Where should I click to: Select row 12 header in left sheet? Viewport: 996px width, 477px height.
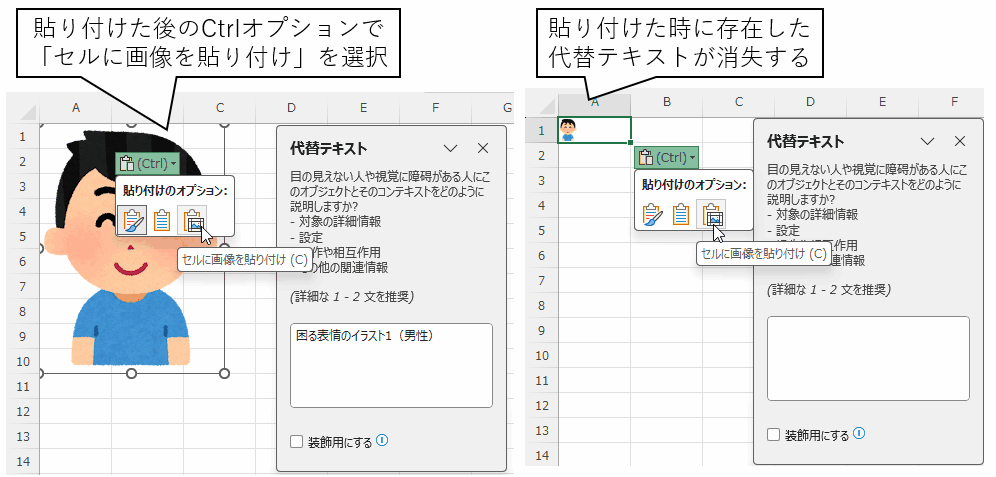click(23, 411)
